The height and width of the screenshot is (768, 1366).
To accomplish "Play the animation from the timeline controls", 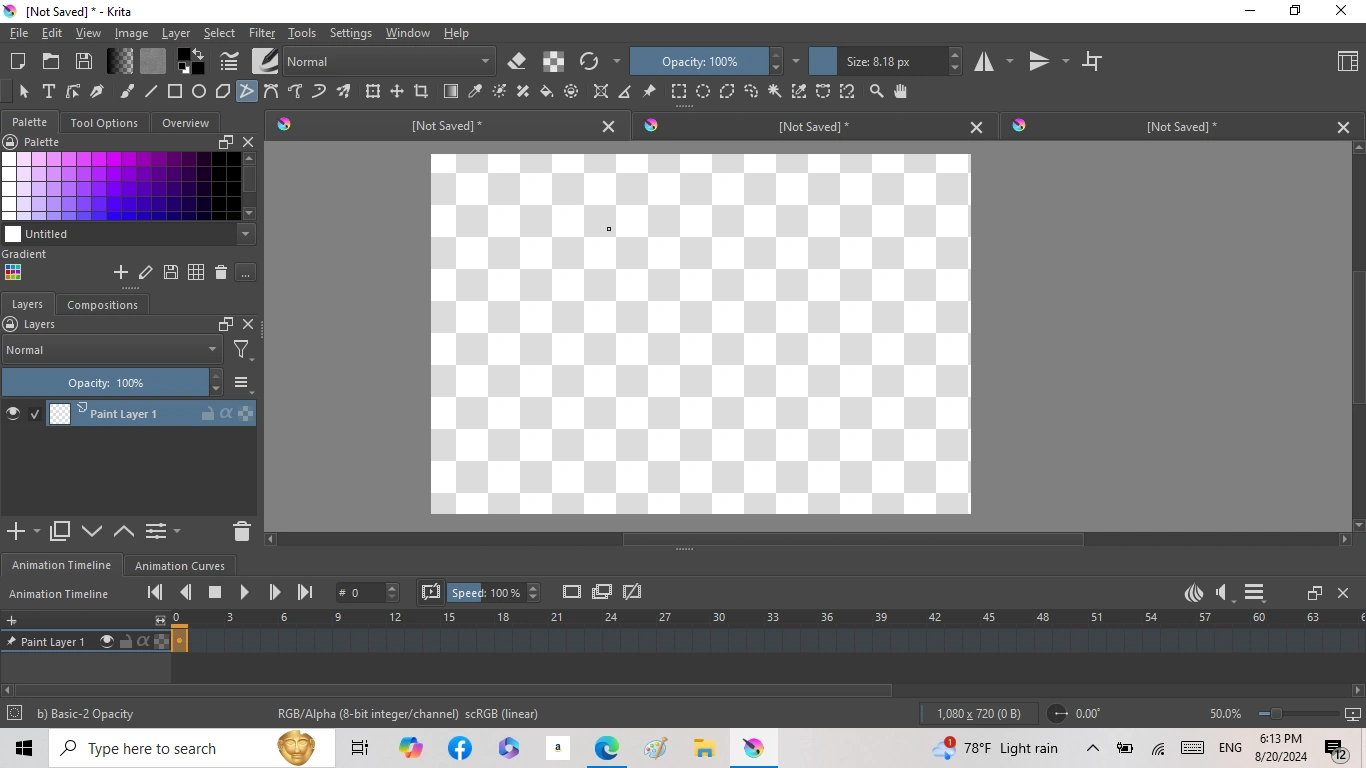I will pos(245,592).
